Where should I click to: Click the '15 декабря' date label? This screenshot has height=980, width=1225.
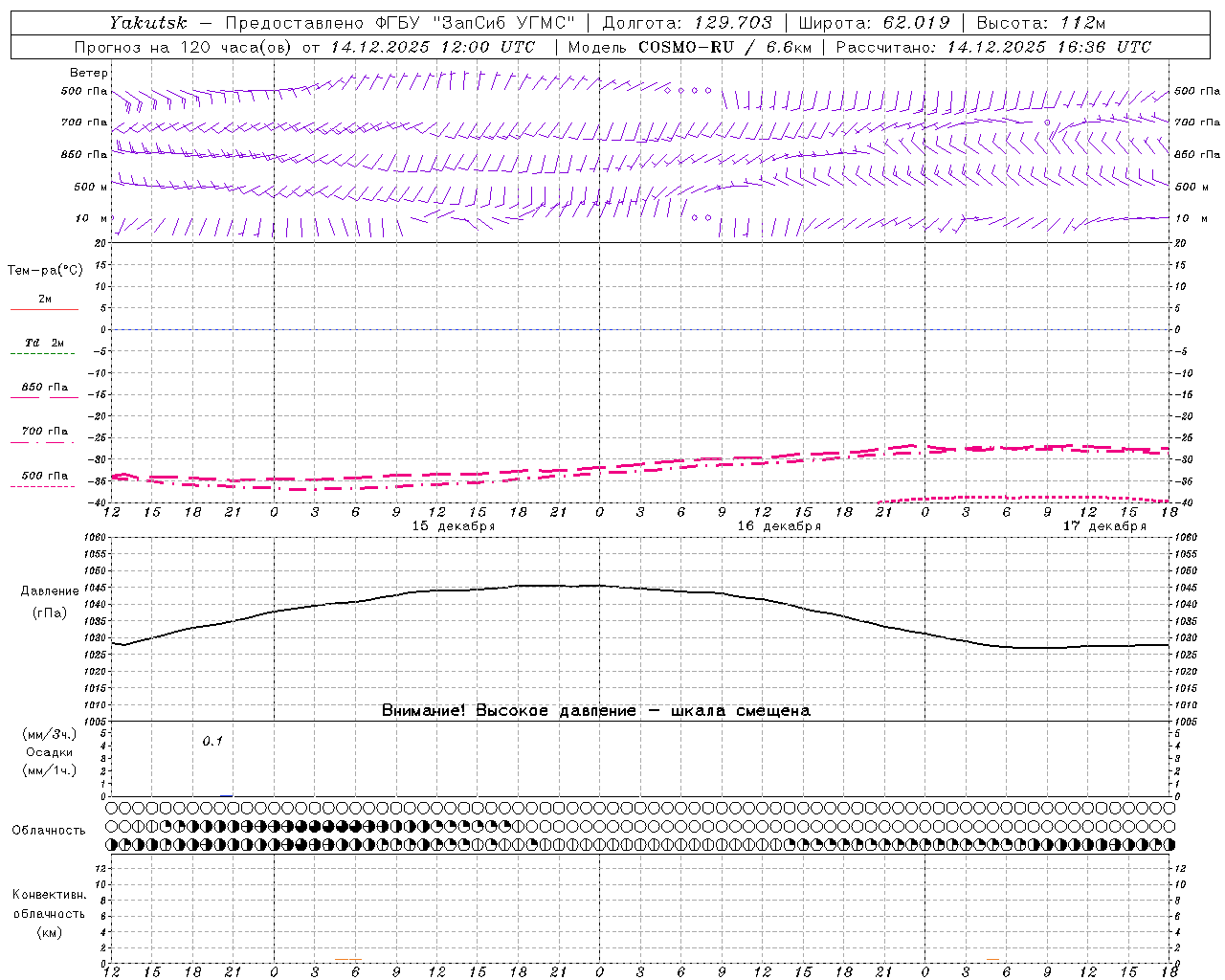(x=454, y=526)
